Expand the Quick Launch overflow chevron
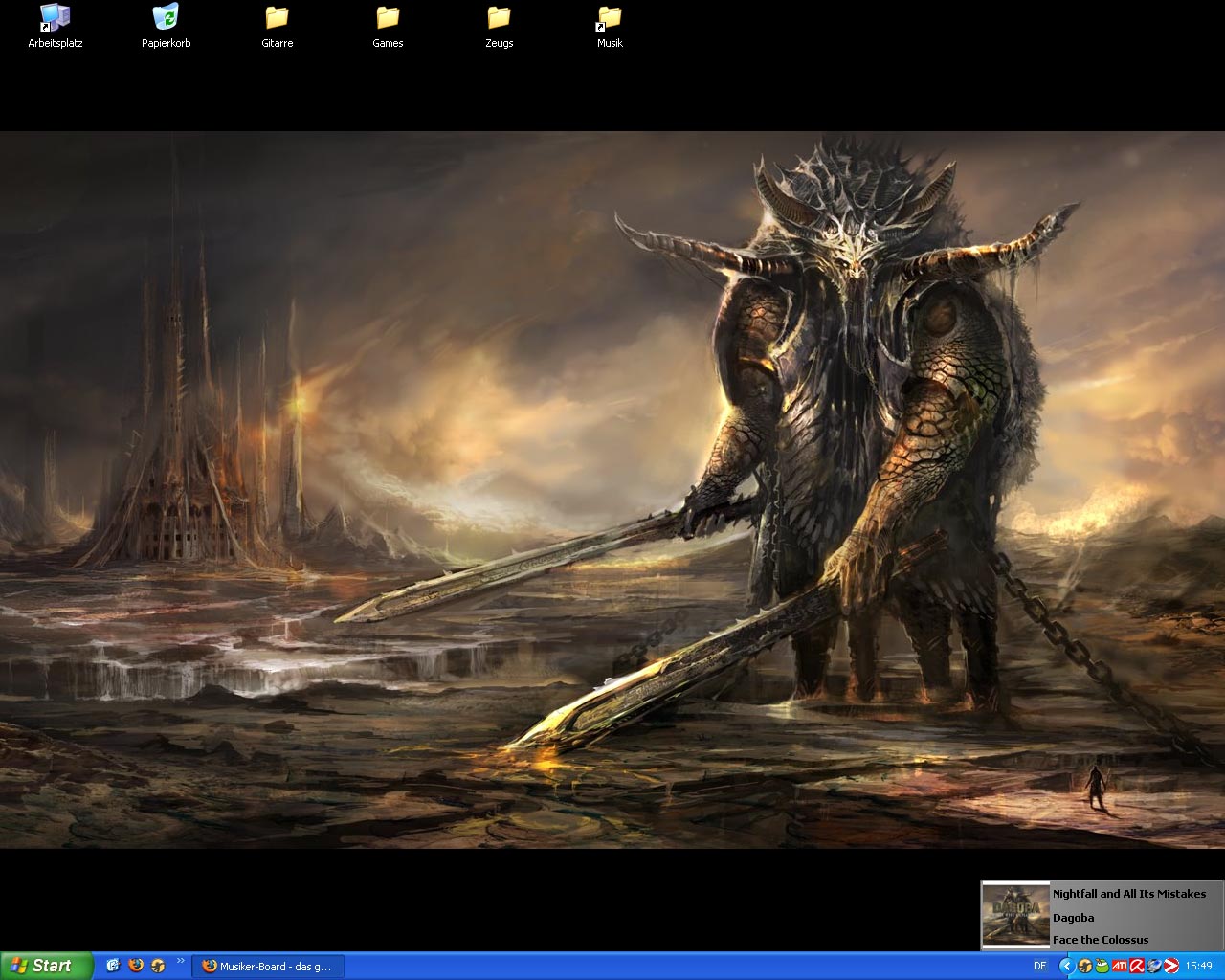Image resolution: width=1225 pixels, height=980 pixels. coord(181,961)
